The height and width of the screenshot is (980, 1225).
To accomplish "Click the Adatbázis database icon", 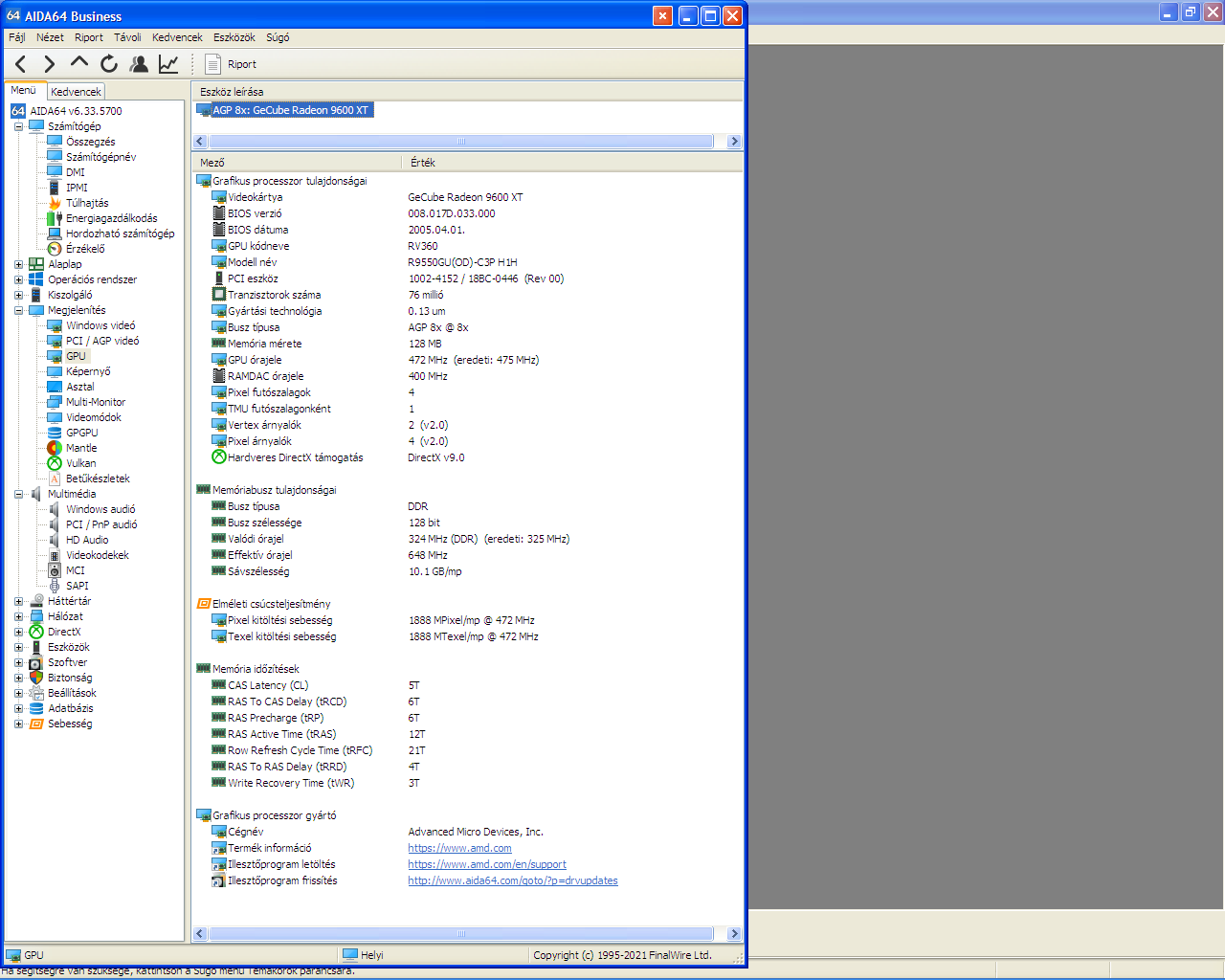I will click(x=36, y=708).
